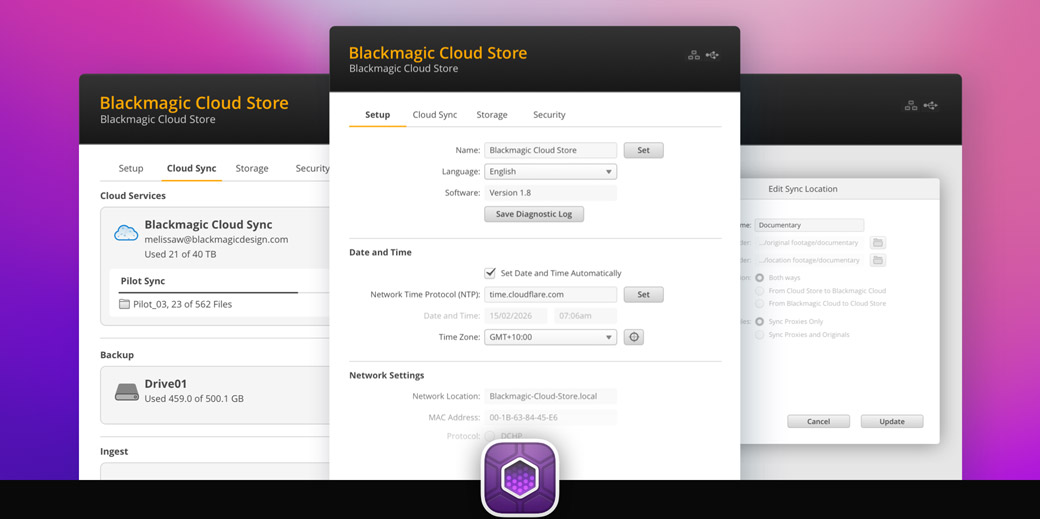Click melissaw@blackmagicdesign.com account text
The width and height of the screenshot is (1040, 519).
point(216,240)
